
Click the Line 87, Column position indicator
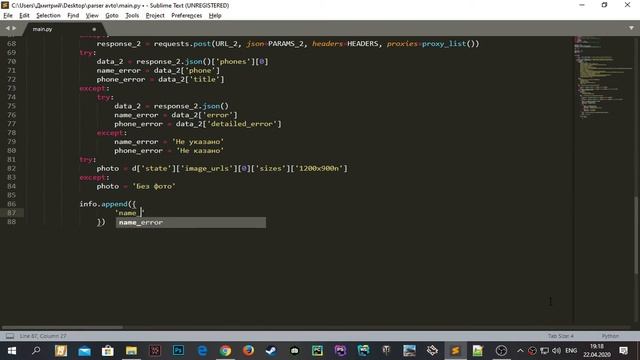[x=43, y=336]
